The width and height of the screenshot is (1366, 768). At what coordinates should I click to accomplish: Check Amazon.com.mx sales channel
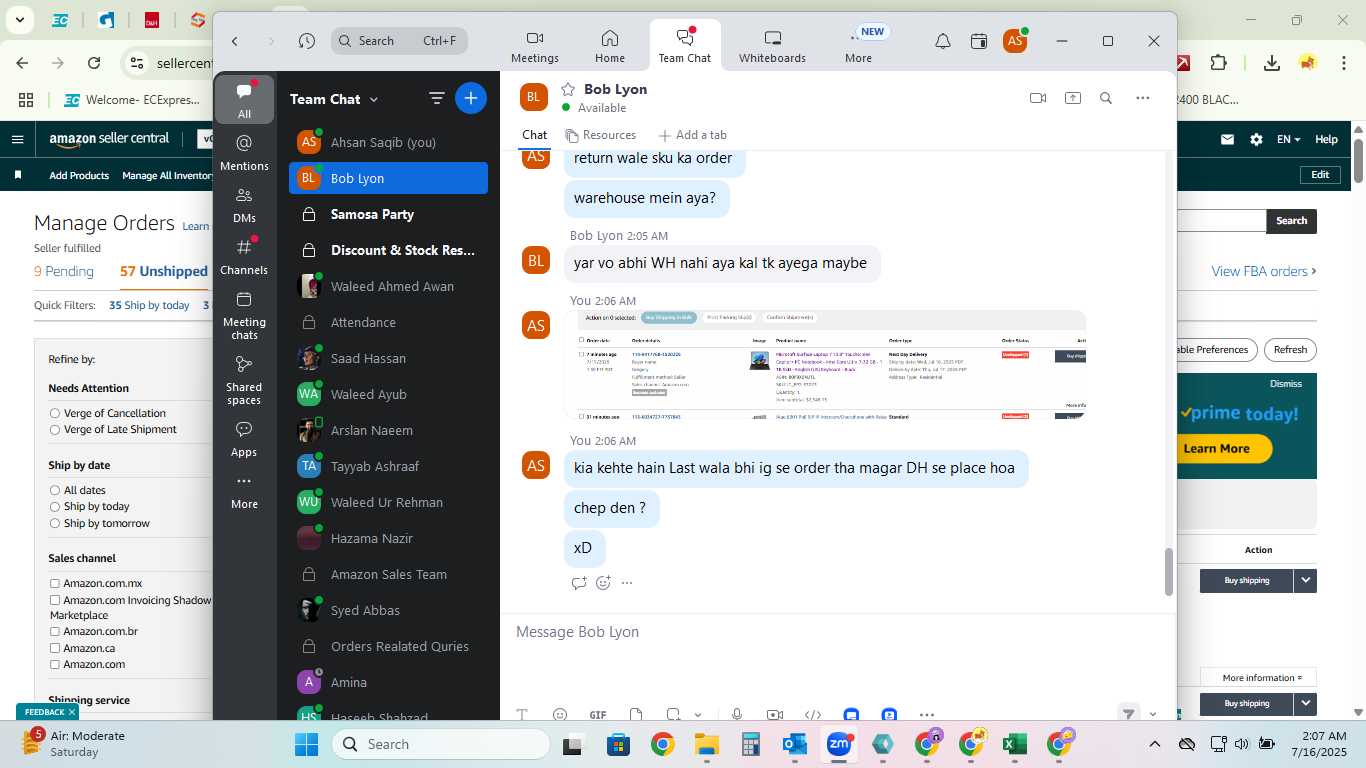click(55, 583)
